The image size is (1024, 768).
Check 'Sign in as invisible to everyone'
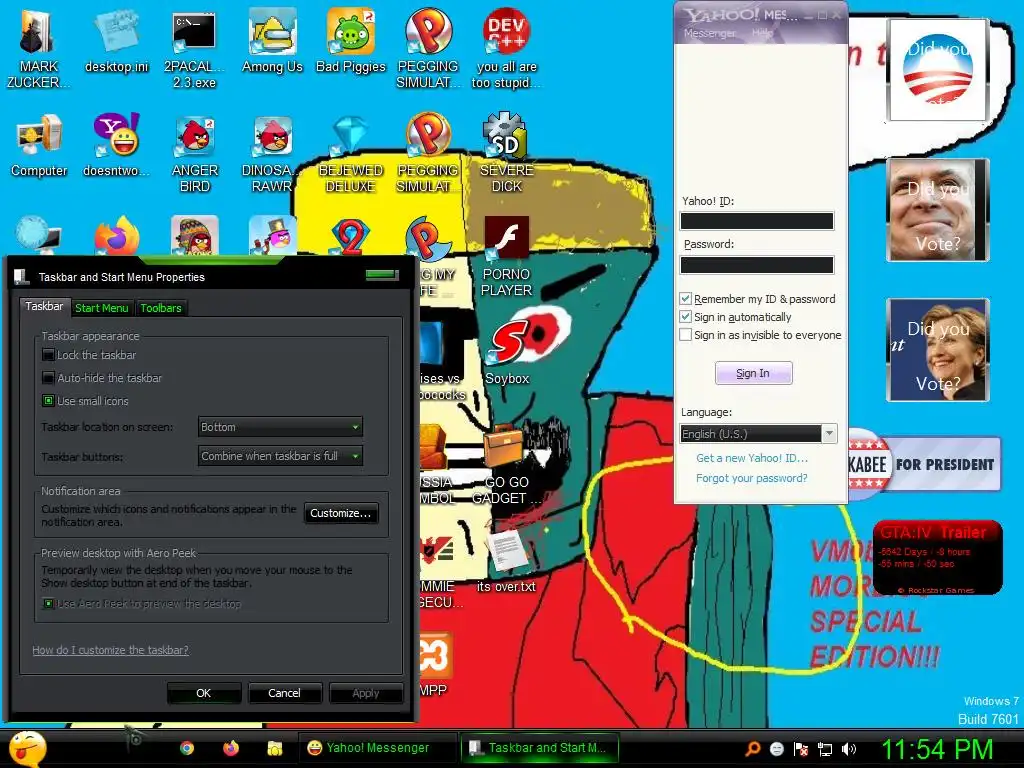(686, 335)
